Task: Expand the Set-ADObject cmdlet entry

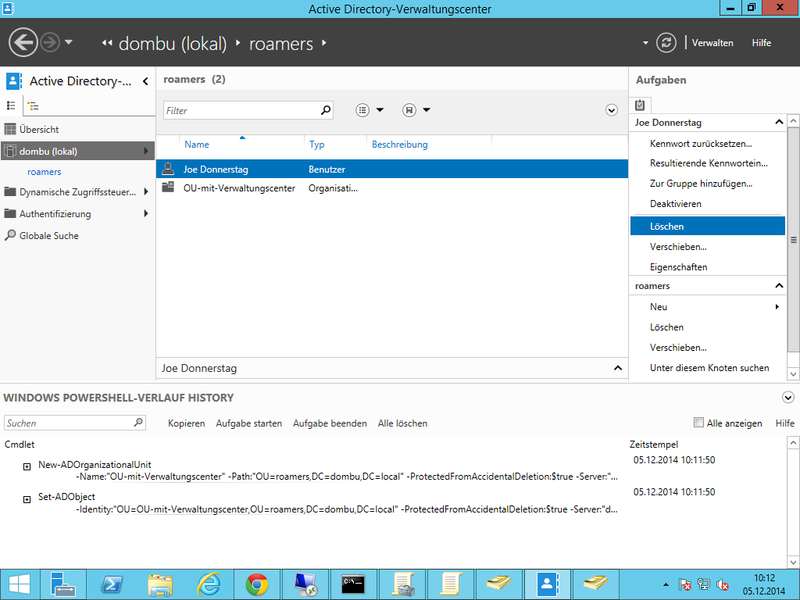Action: point(27,499)
